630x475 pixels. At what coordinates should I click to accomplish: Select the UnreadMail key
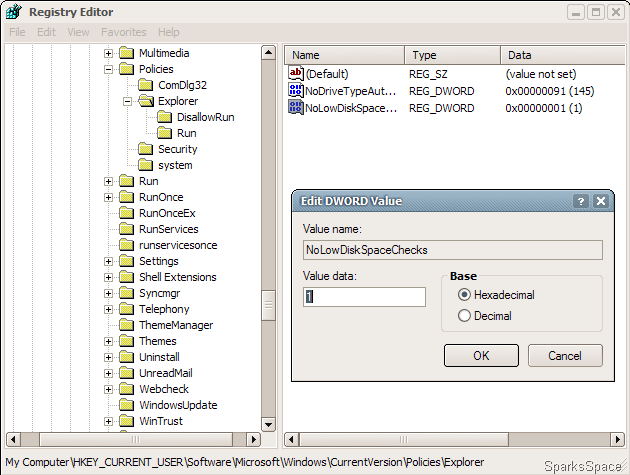tap(166, 373)
